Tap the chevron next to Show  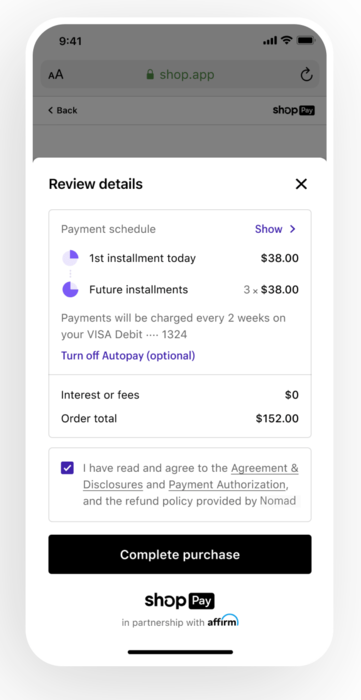[x=293, y=229]
